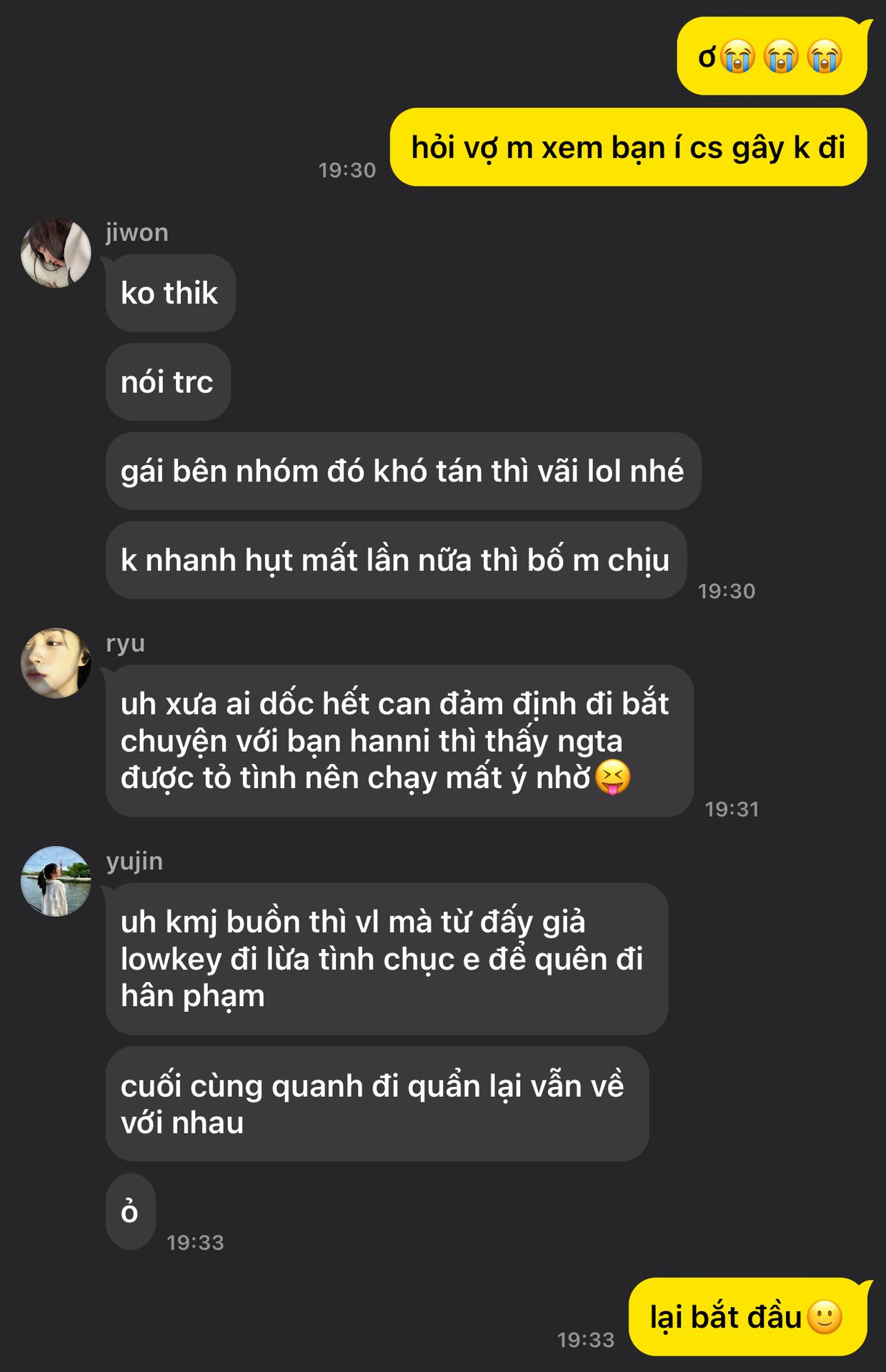Tap the sender name ryu
886x1372 pixels.
pos(126,644)
